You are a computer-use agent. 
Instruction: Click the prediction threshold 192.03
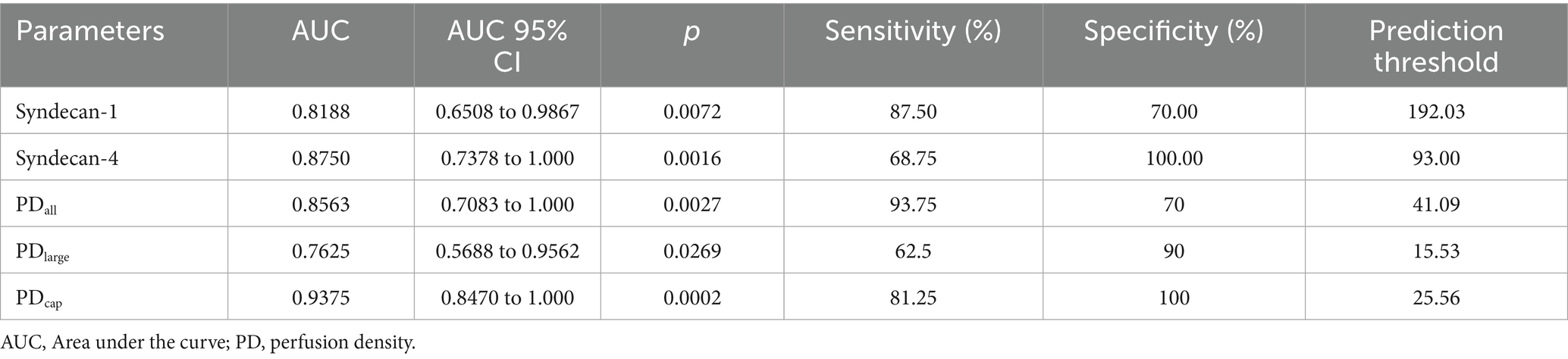pyautogui.click(x=1435, y=112)
